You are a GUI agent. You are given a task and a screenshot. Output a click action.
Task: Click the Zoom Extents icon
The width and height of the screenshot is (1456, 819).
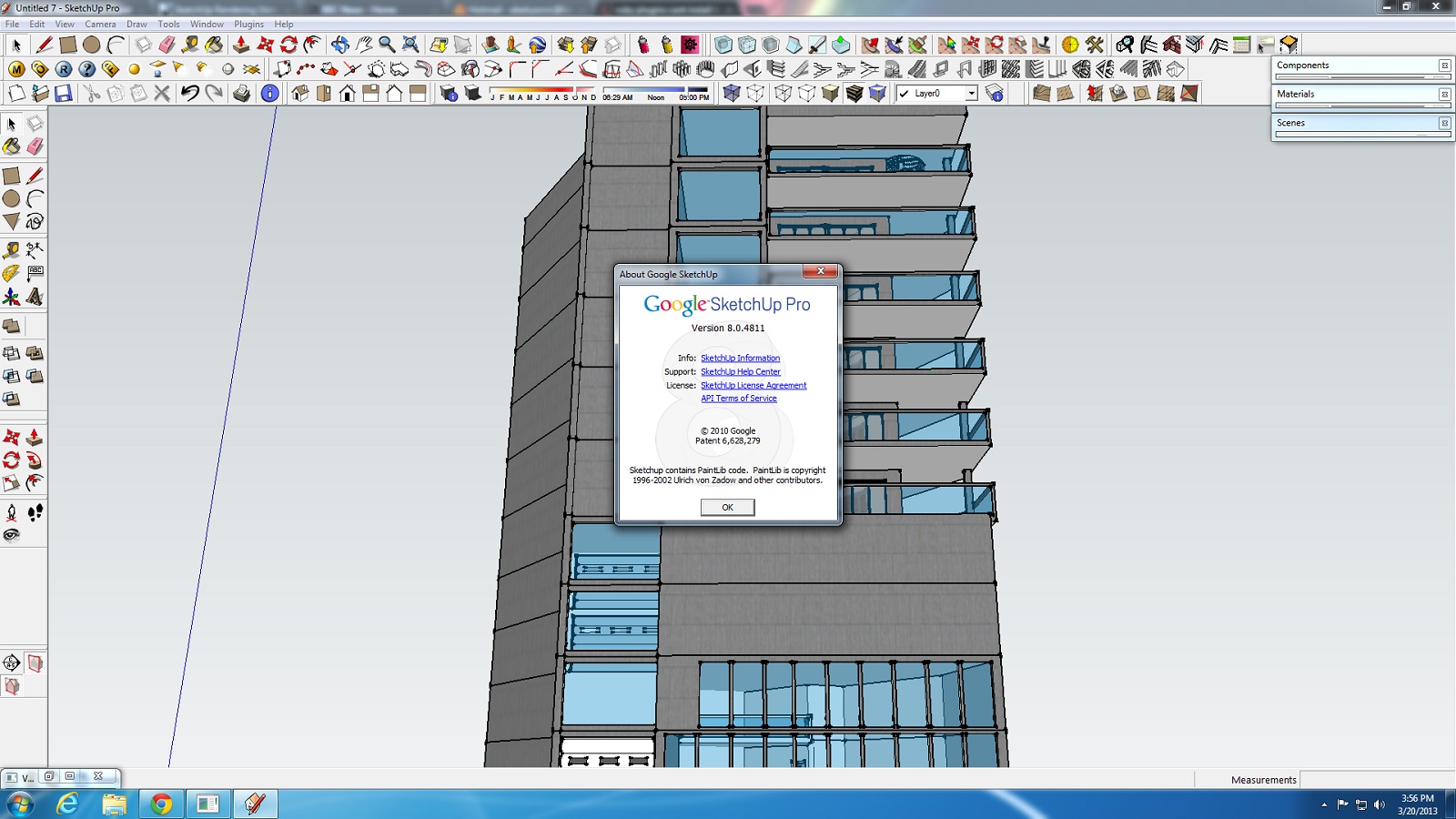pos(410,45)
